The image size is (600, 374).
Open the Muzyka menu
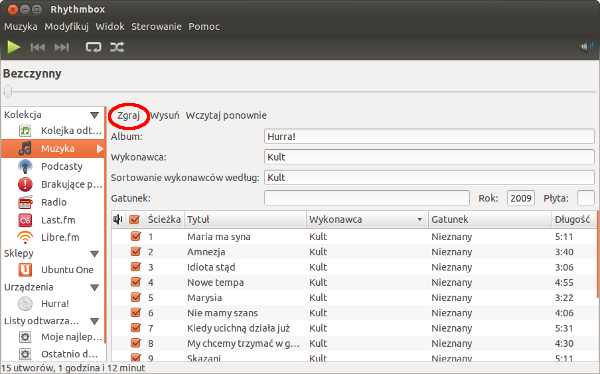[21, 26]
